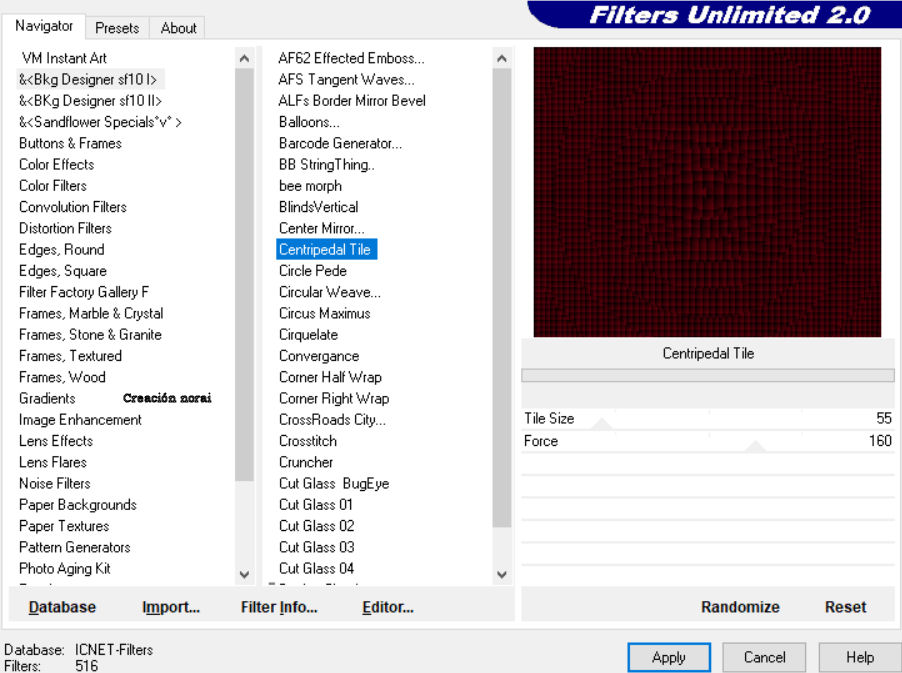Select Lens Flares category

[53, 462]
